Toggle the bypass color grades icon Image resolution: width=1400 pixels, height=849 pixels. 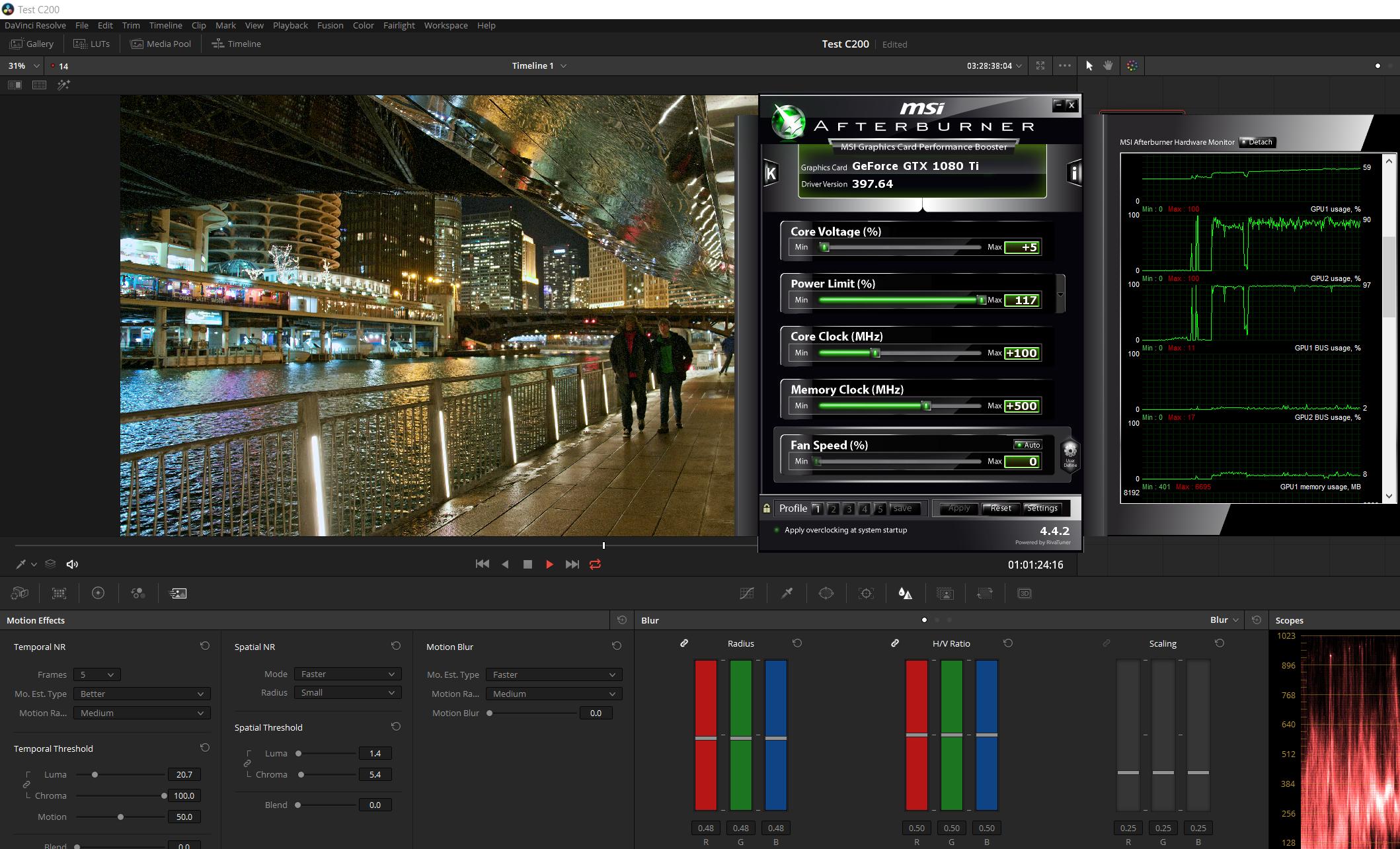click(1132, 65)
